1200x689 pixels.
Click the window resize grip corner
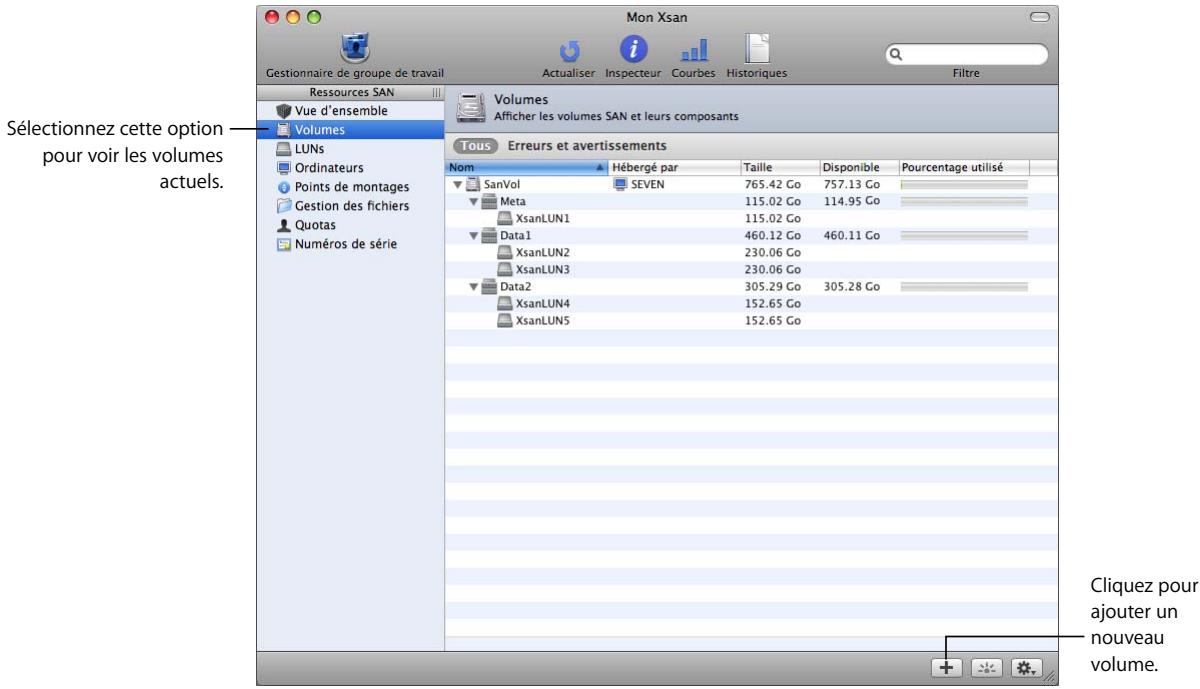click(1050, 677)
